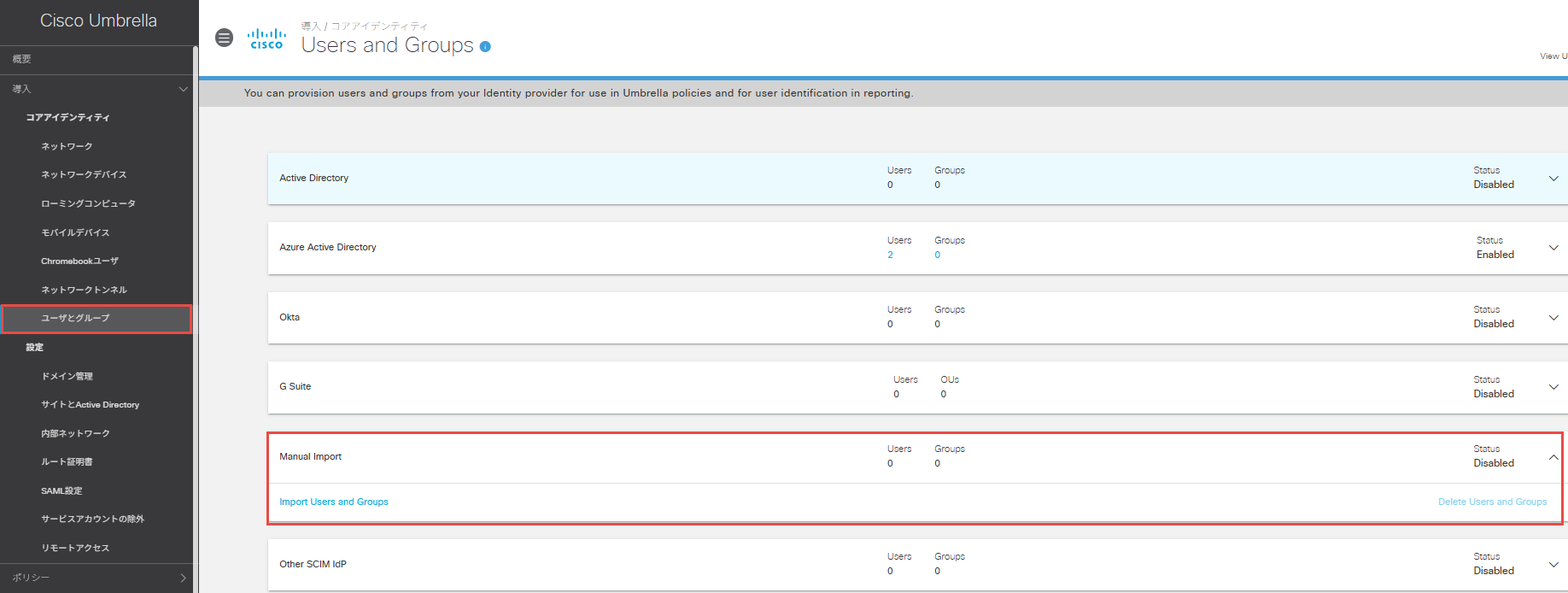1568x593 pixels.
Task: Expand the Azure Active Directory row
Action: click(x=1553, y=248)
